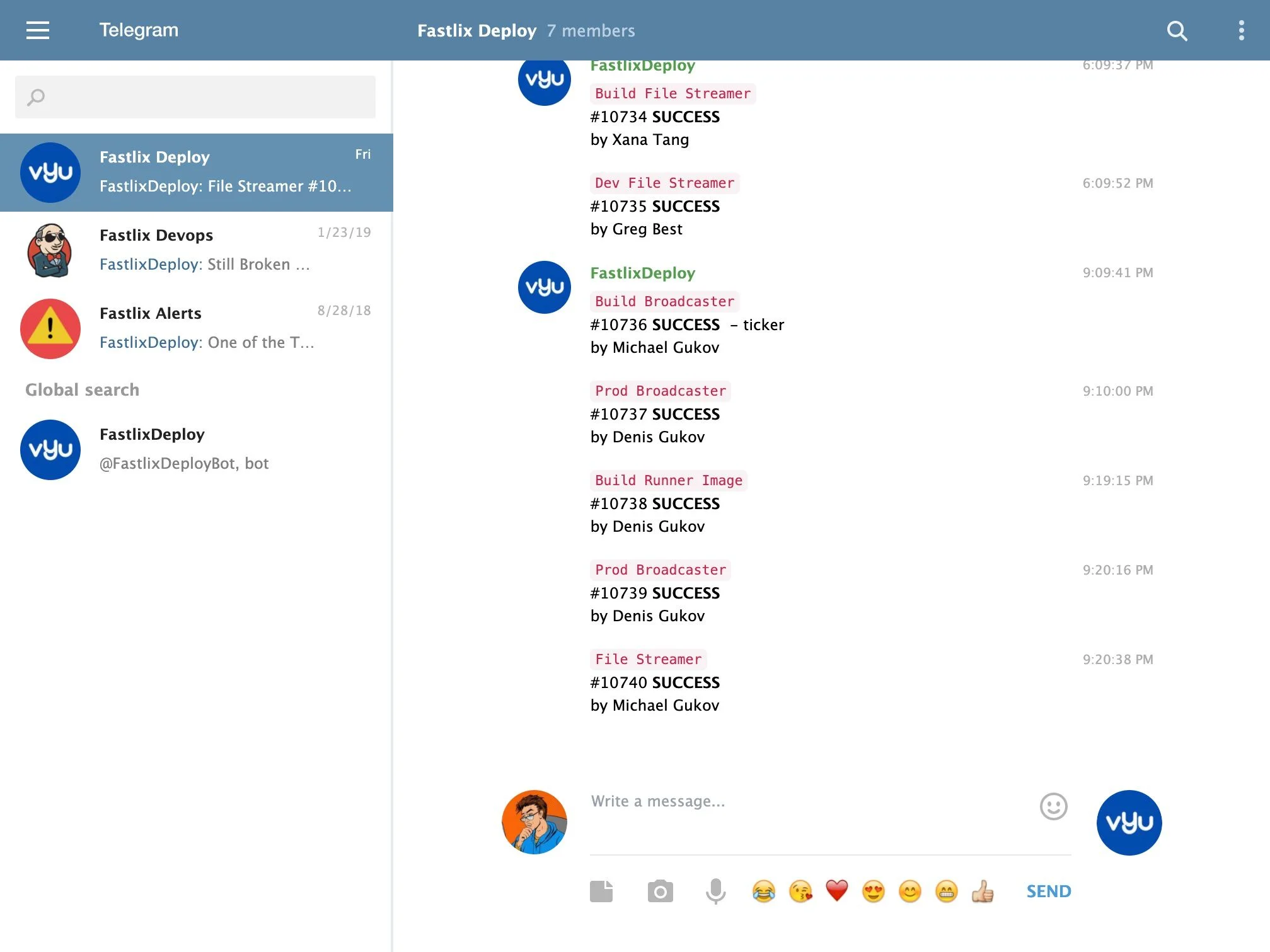1270x952 pixels.
Task: Insert the red heart emoji
Action: (837, 891)
